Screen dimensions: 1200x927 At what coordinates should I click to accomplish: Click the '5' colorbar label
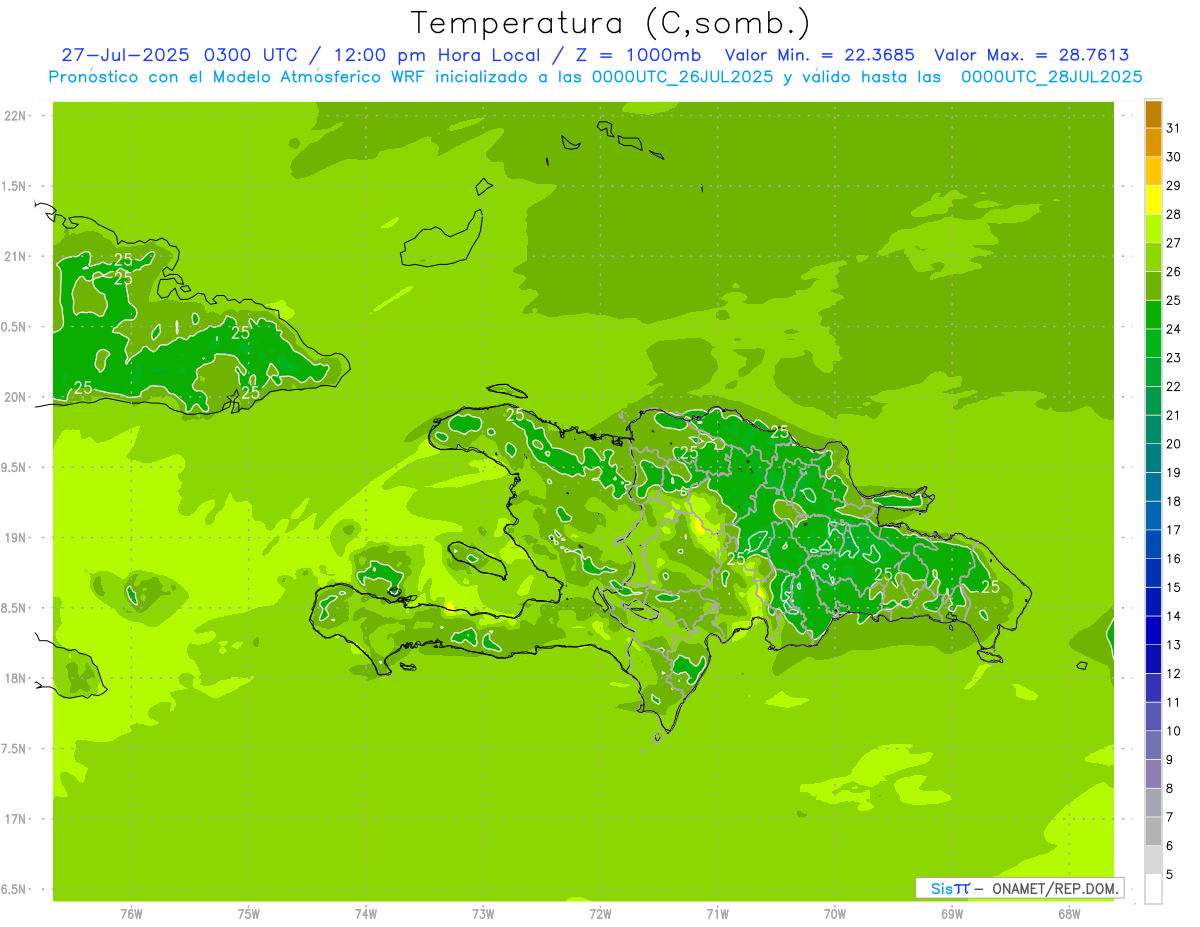click(1169, 874)
